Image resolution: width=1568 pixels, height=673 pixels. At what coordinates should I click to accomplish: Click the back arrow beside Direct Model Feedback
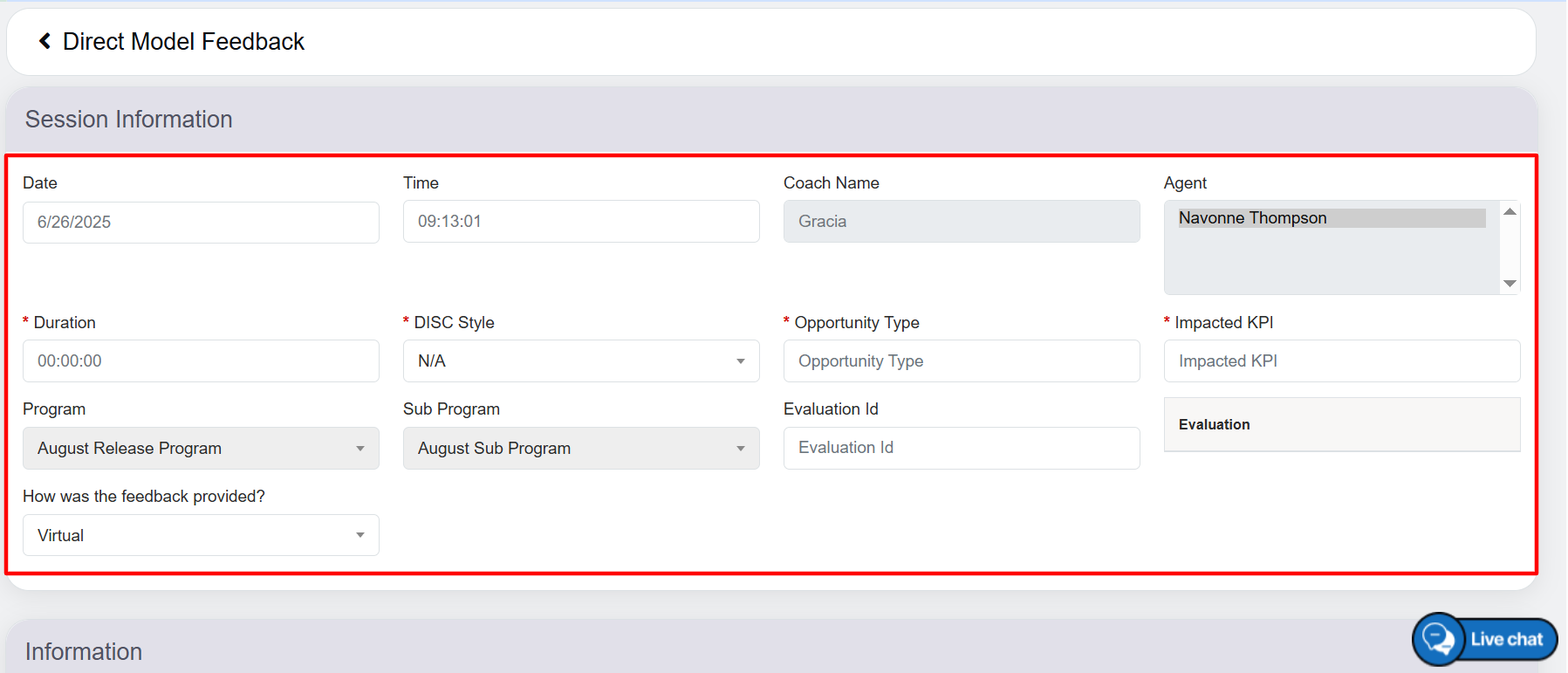45,41
